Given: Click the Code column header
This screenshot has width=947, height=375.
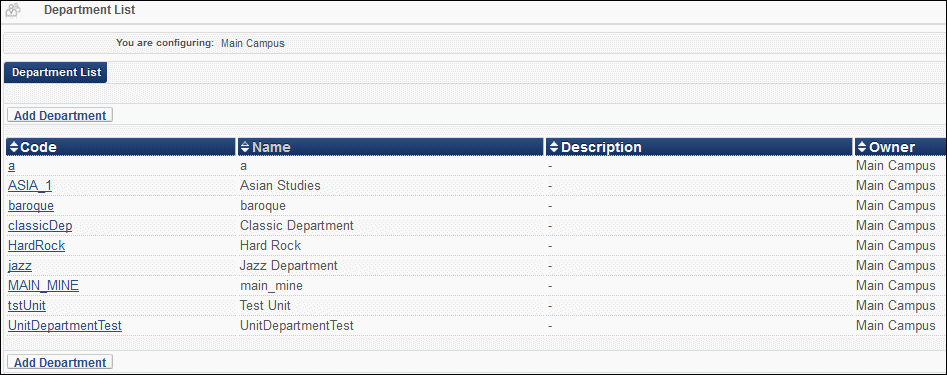Looking at the screenshot, I should pyautogui.click(x=121, y=147).
